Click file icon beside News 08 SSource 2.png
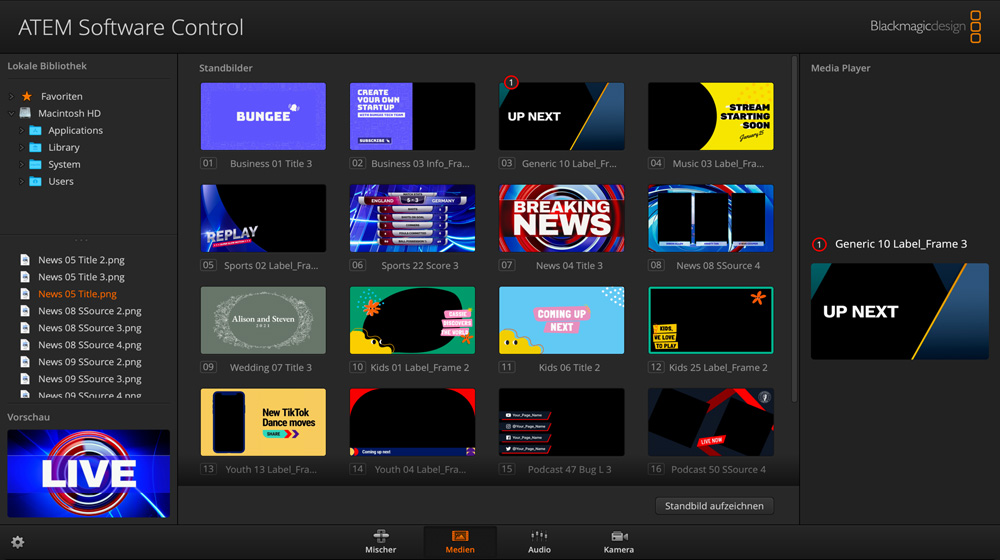The height and width of the screenshot is (560, 1000). (25, 311)
